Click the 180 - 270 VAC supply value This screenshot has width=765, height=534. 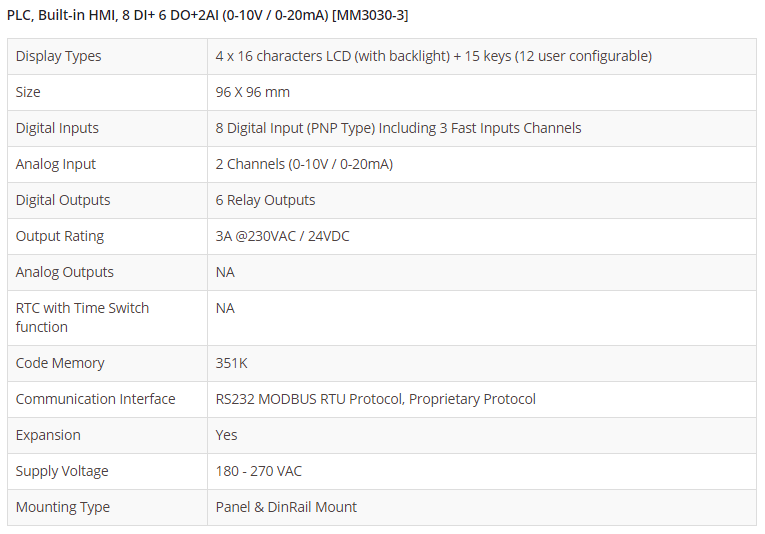click(x=259, y=471)
